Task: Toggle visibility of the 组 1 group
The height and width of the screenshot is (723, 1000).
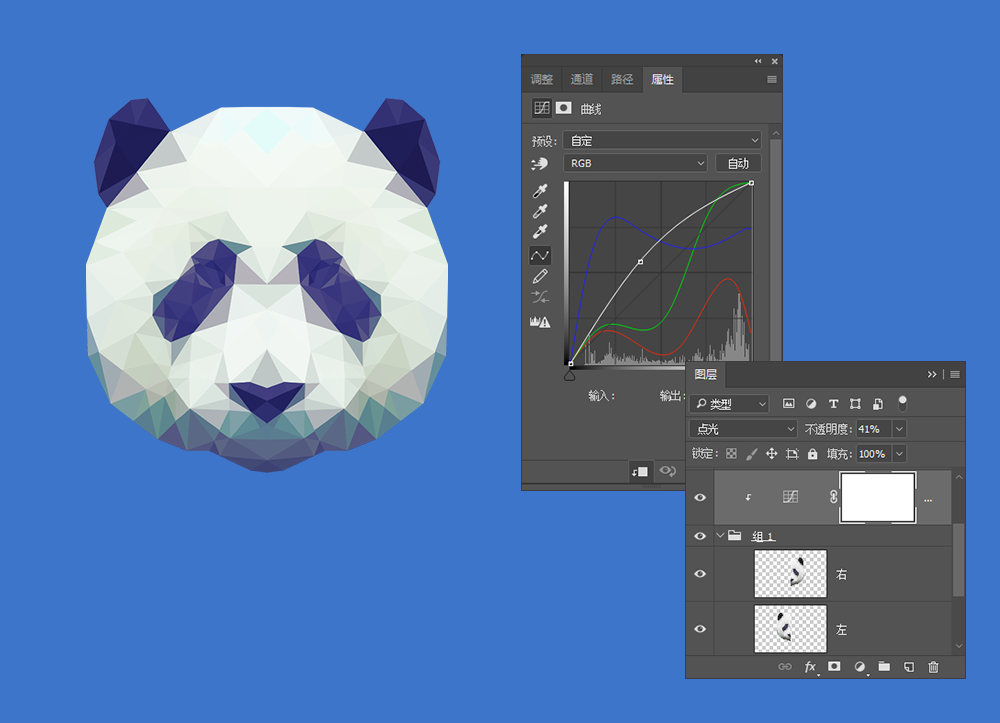Action: tap(700, 536)
